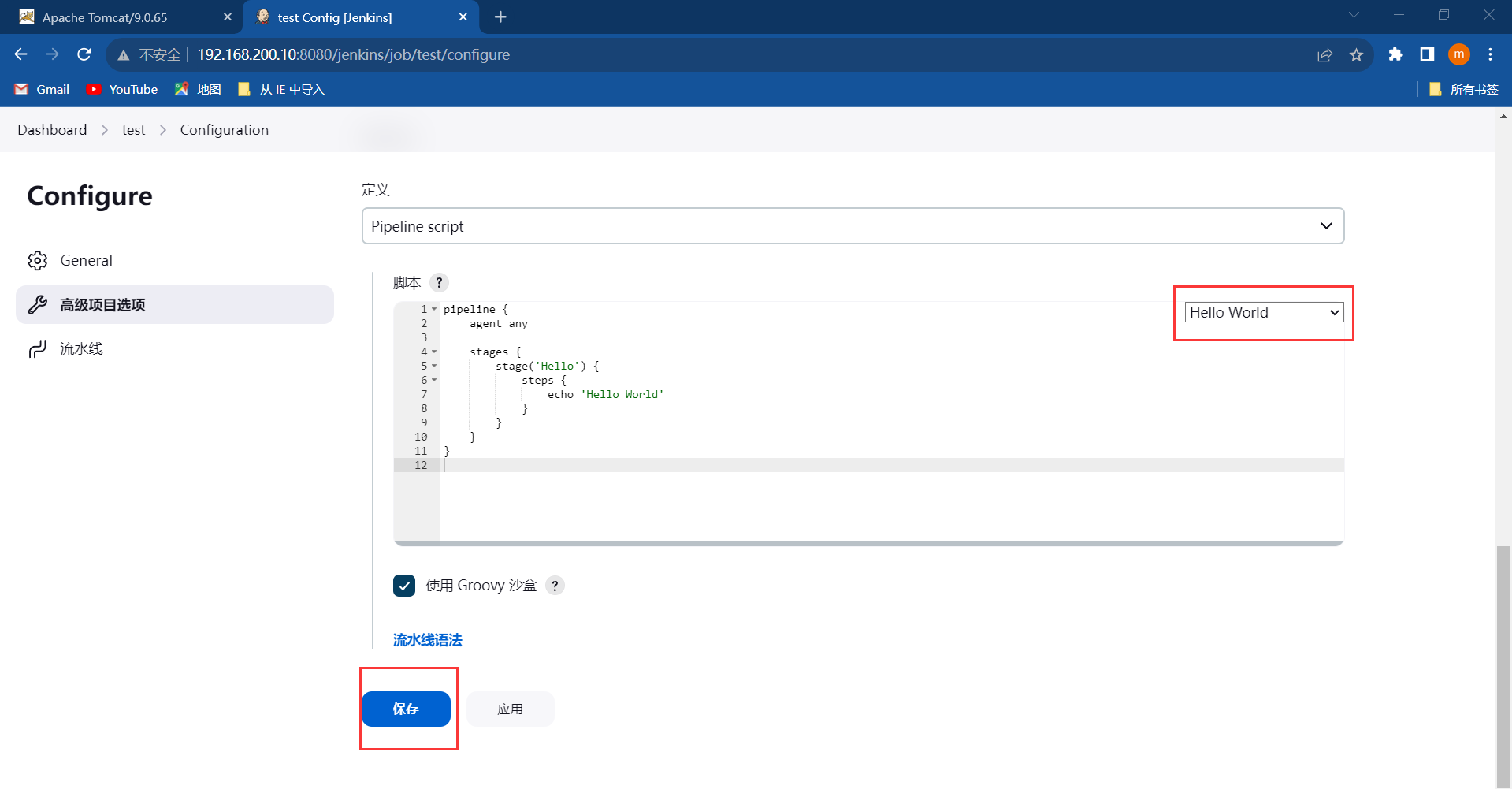Open Chrome three-dot menu

tap(1490, 54)
